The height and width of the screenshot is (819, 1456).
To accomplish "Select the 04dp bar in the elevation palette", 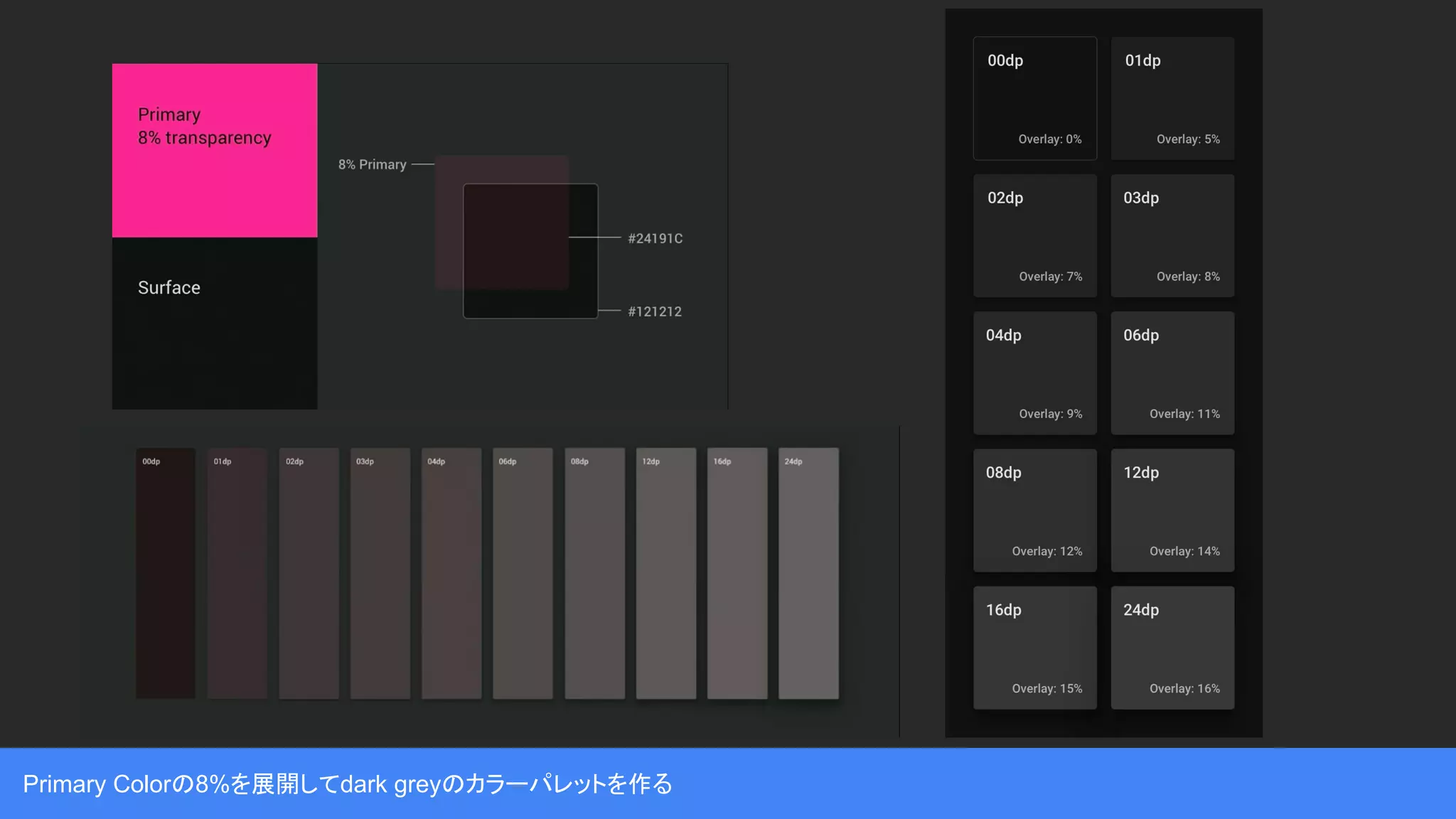I will [451, 573].
